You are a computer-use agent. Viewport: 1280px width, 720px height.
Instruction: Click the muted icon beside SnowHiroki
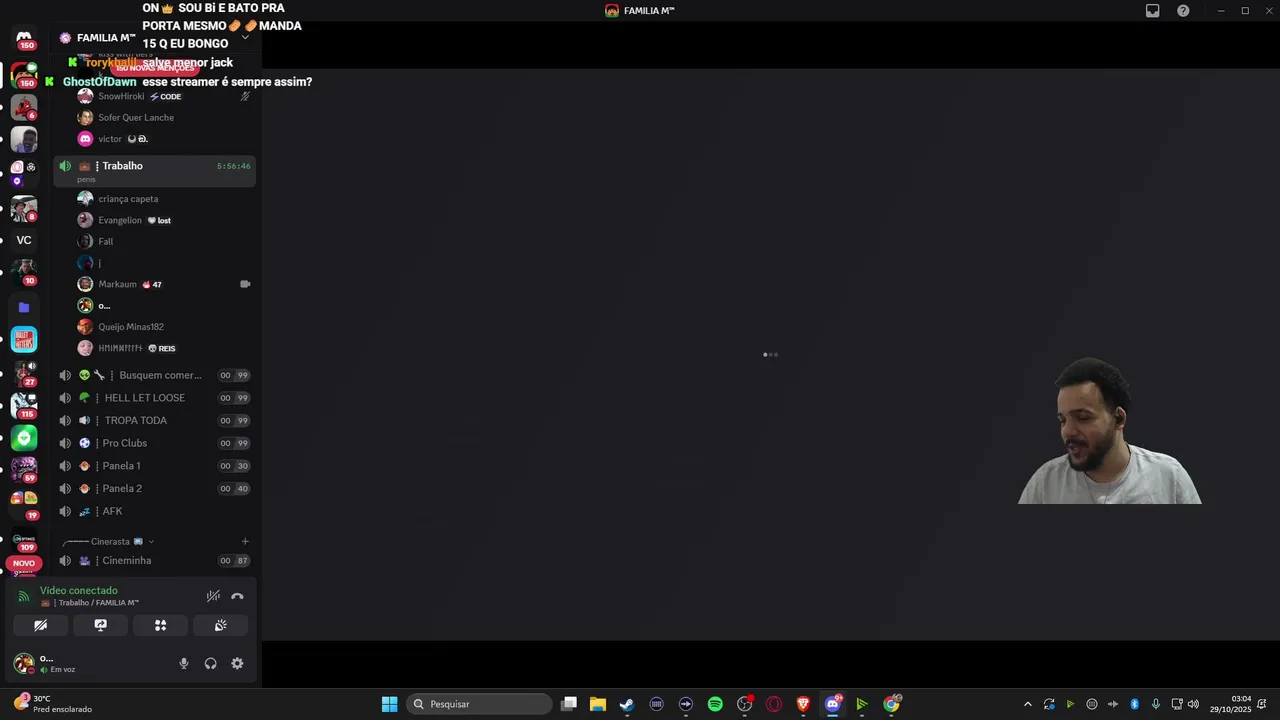tap(245, 96)
